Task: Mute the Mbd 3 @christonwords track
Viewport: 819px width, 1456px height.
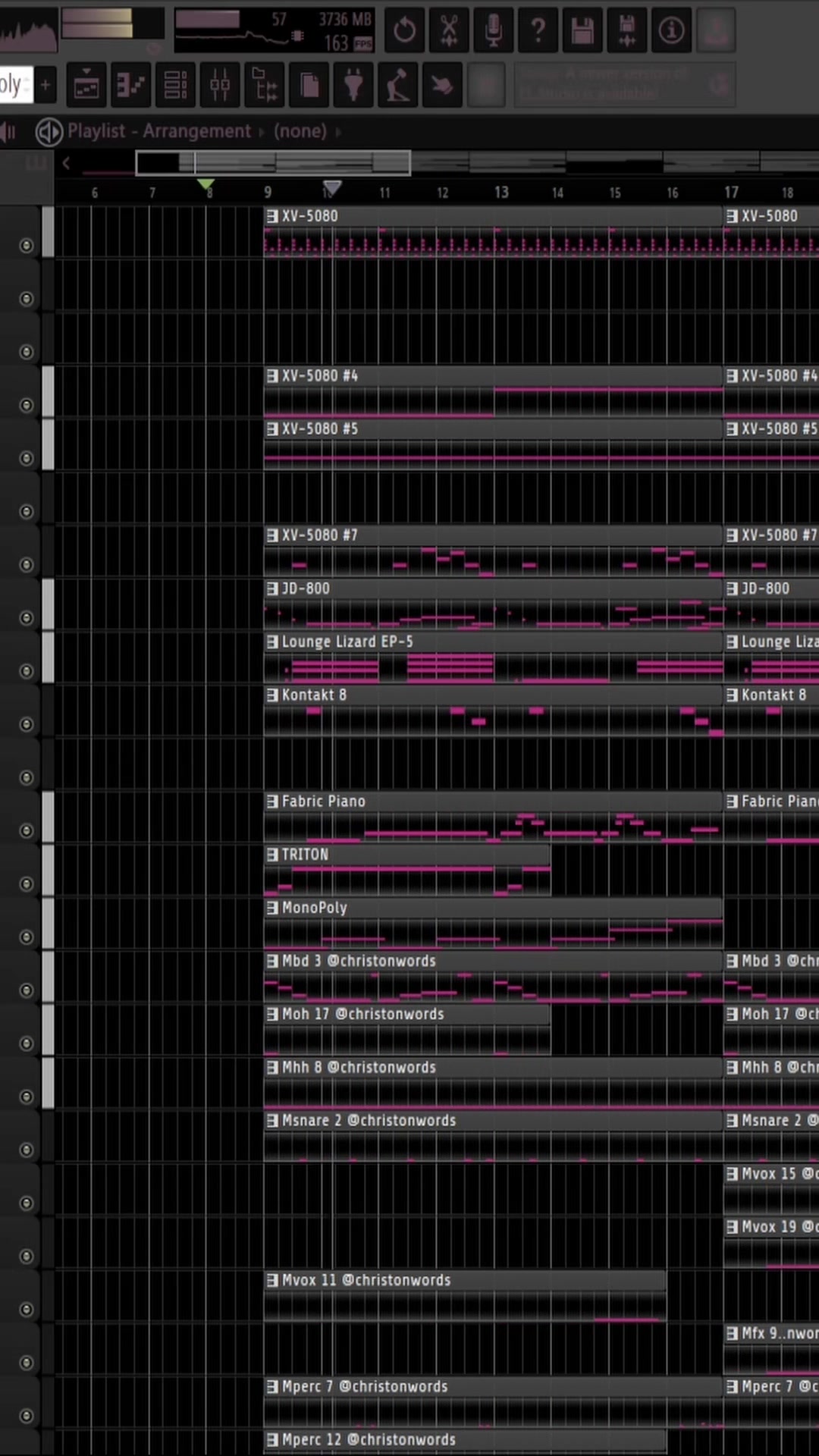Action: (27, 990)
